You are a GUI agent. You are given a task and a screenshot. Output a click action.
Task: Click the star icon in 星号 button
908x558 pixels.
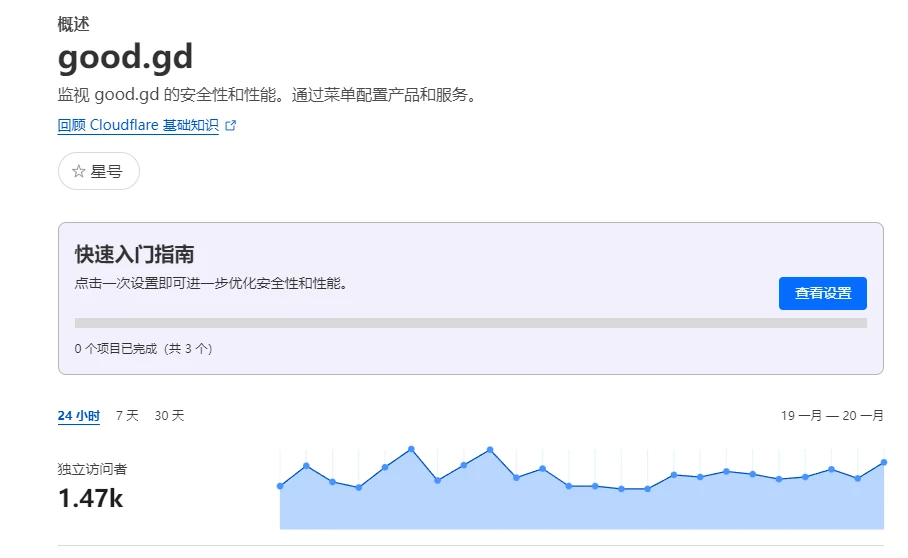[x=79, y=171]
